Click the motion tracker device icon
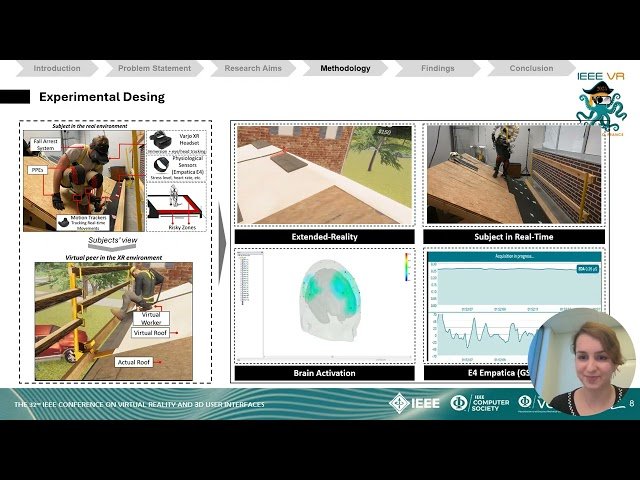This screenshot has height=480, width=640. (x=63, y=223)
